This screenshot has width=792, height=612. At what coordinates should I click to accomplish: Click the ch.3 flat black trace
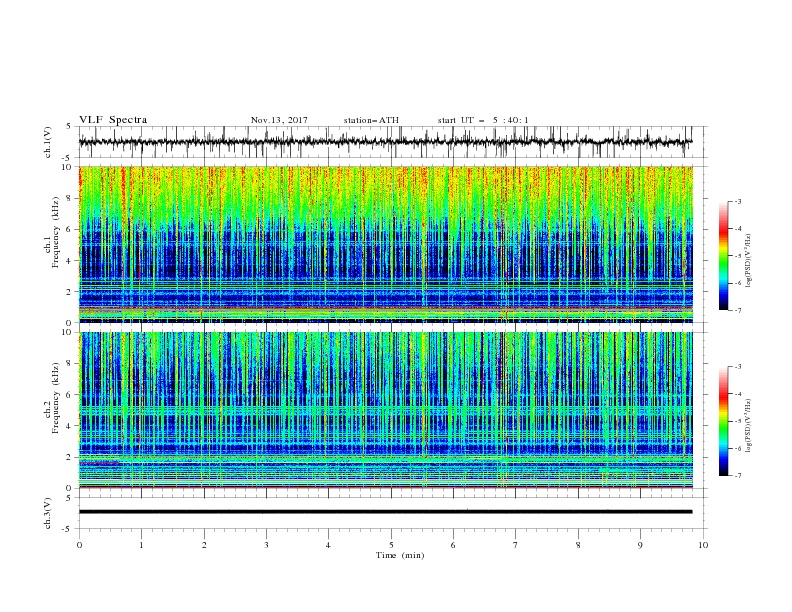point(385,512)
